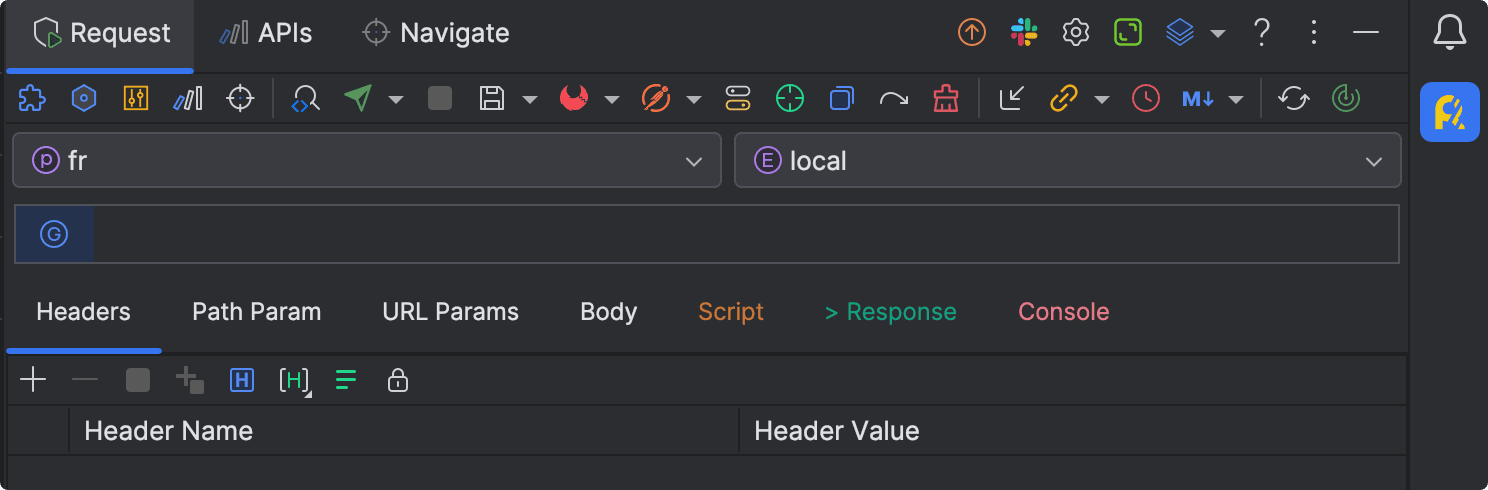Image resolution: width=1488 pixels, height=490 pixels.
Task: Expand the save options dropdown arrow
Action: [530, 99]
